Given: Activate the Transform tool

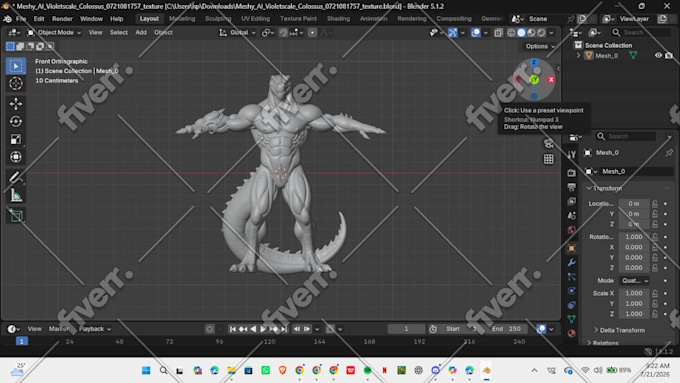Looking at the screenshot, I should (16, 157).
